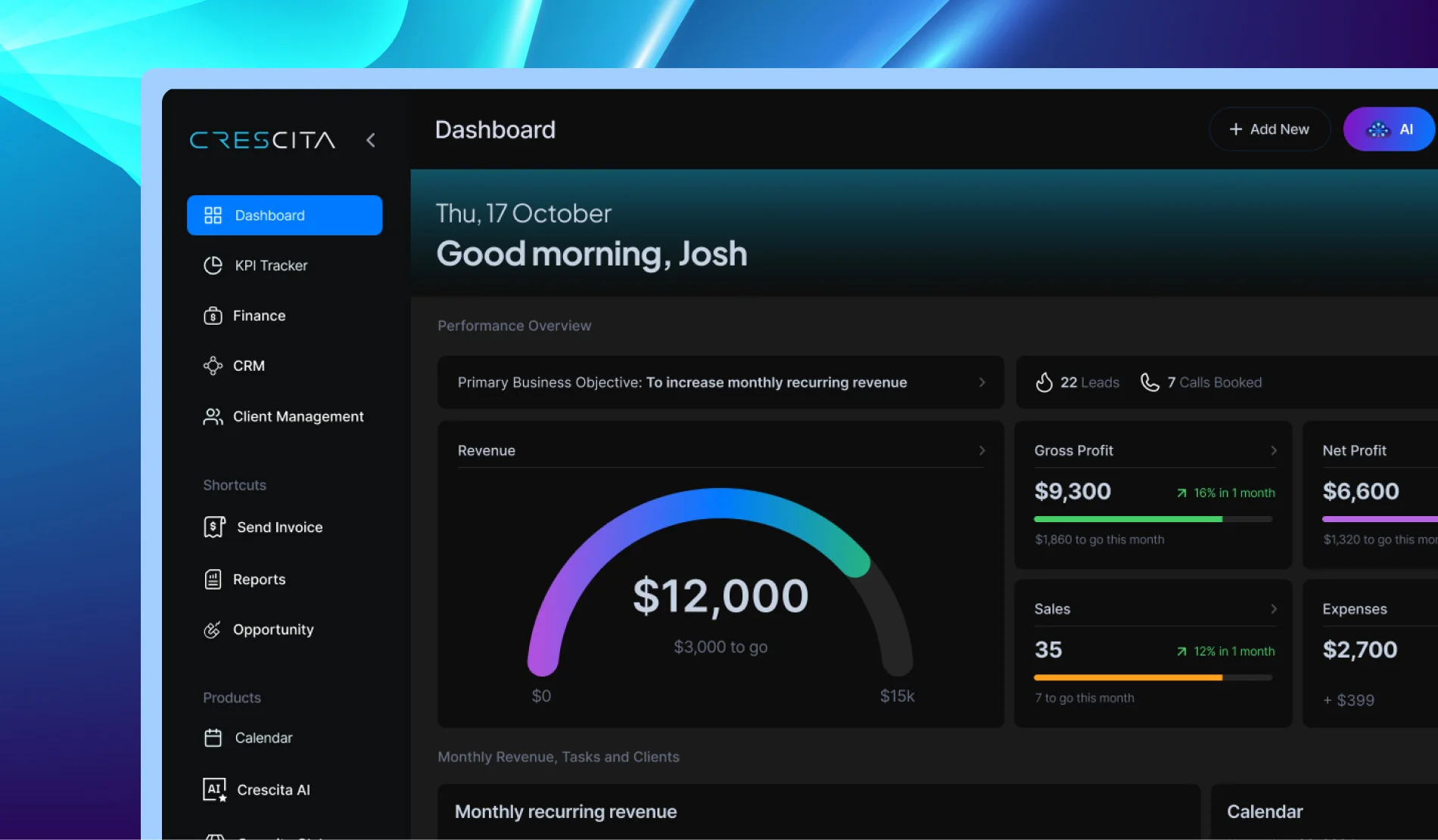
Task: Click the Opportunity shortcut icon
Action: pyautogui.click(x=213, y=630)
